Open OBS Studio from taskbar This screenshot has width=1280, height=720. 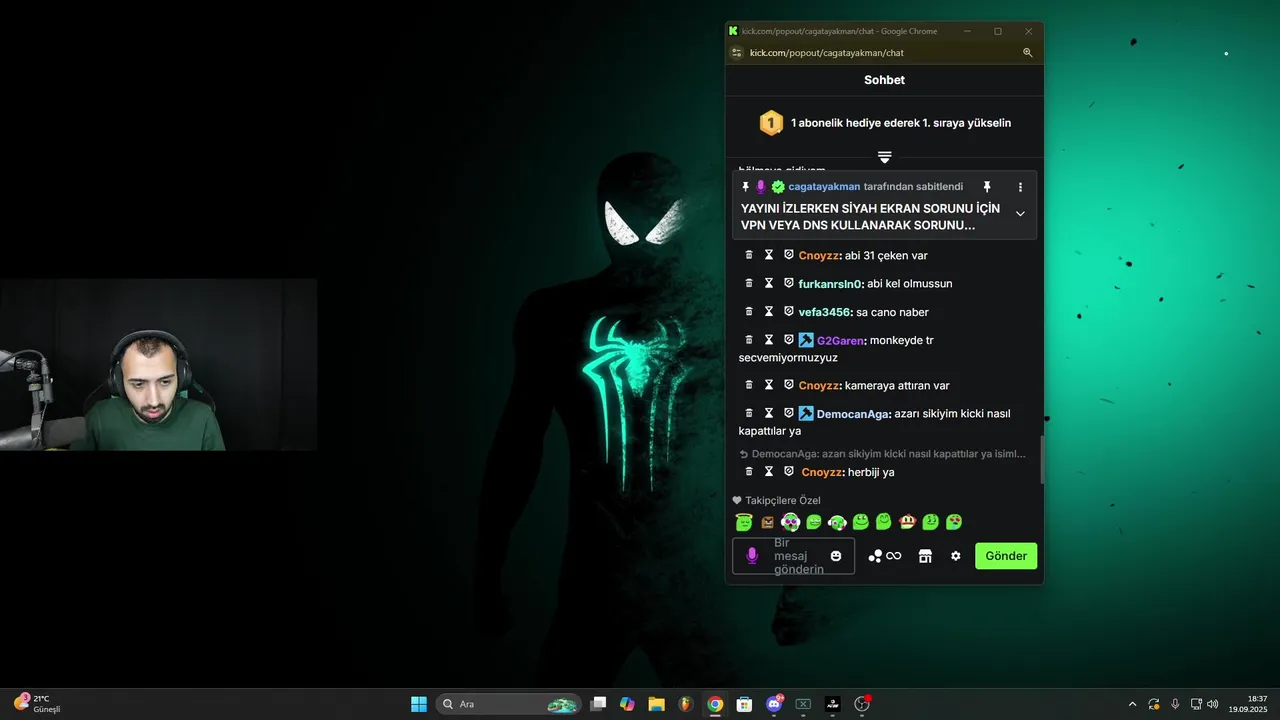[862, 704]
